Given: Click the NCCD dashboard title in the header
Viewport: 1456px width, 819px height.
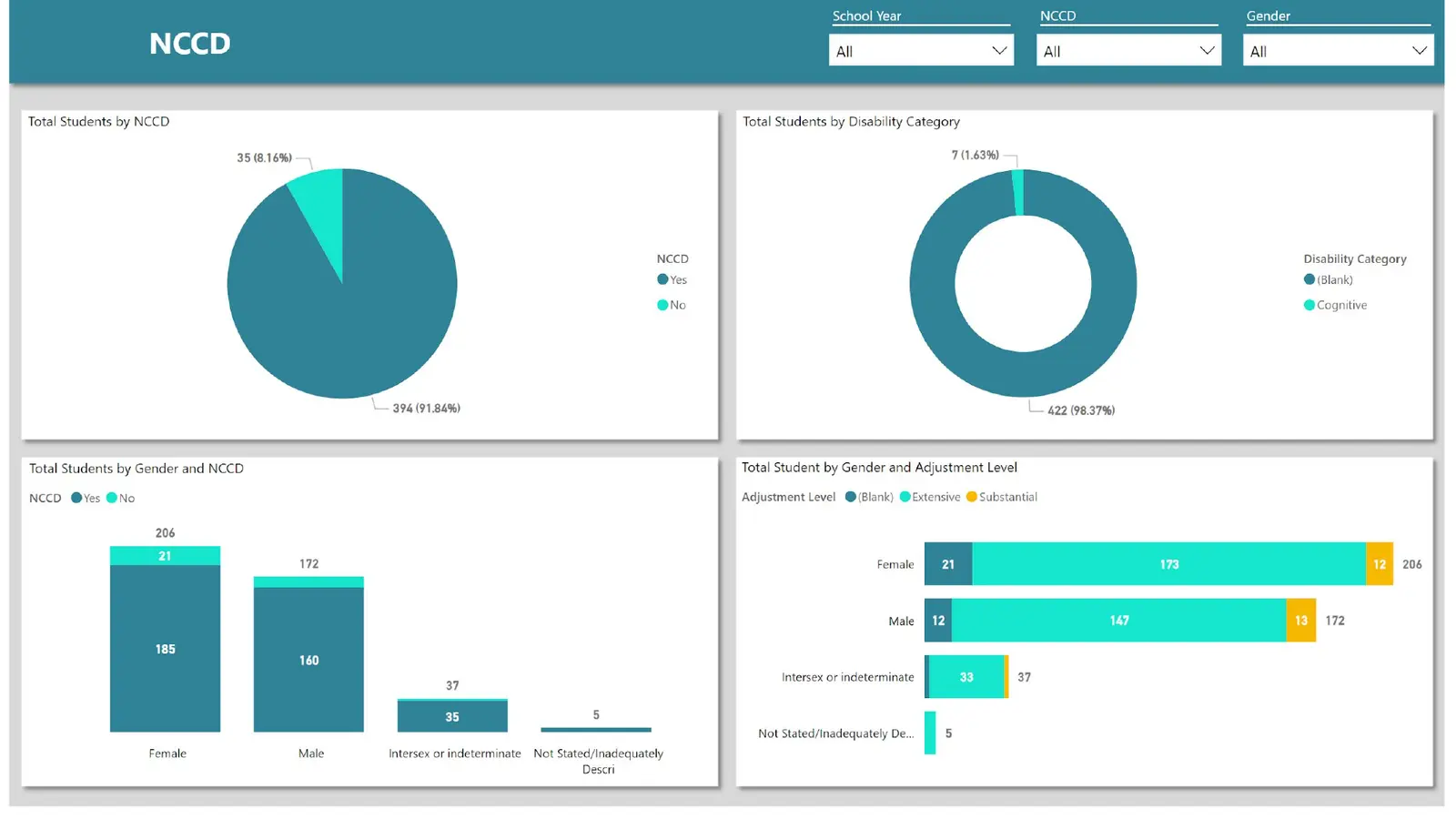Looking at the screenshot, I should coord(190,44).
